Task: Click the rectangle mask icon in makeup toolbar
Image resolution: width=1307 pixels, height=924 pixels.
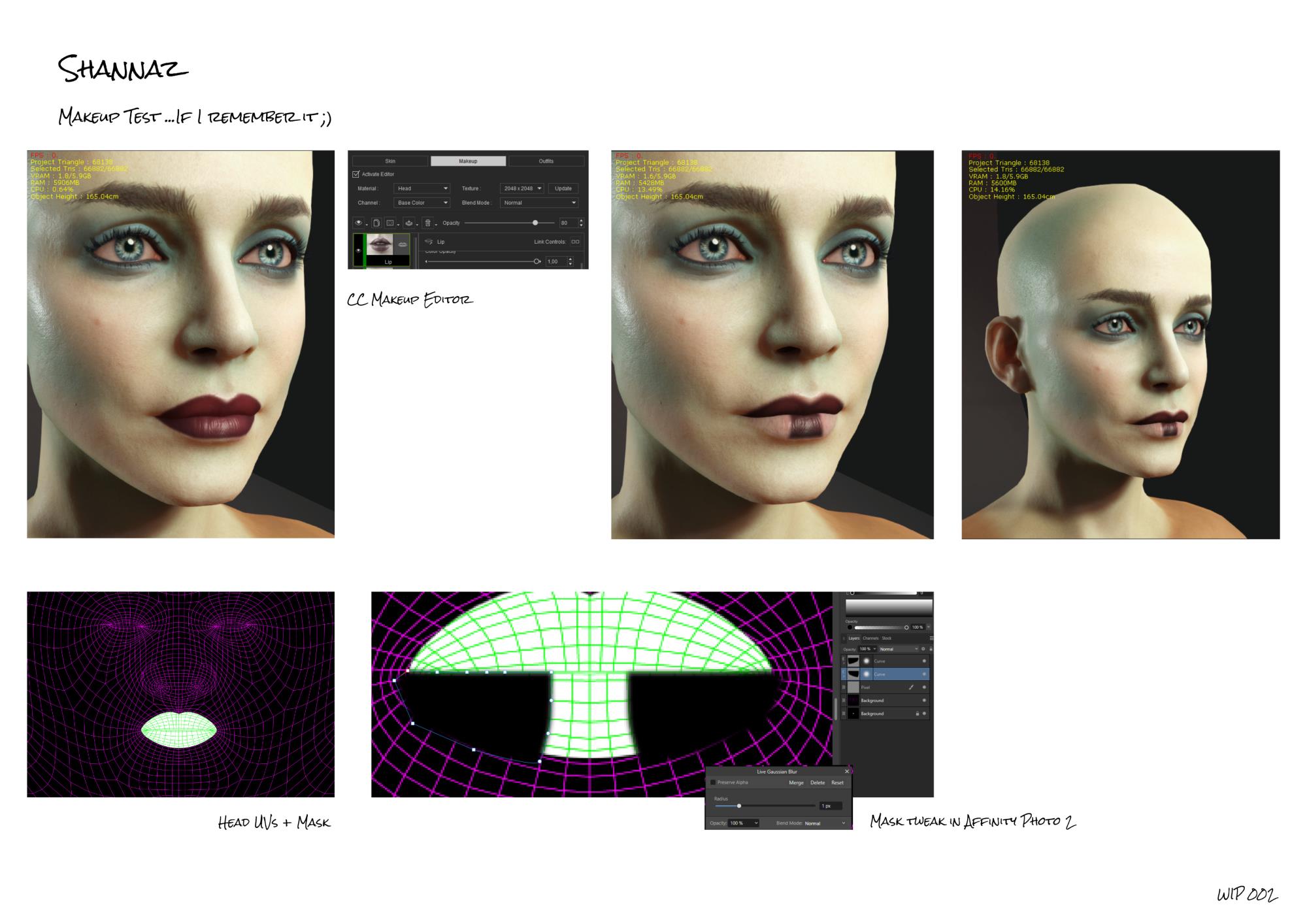Action: pyautogui.click(x=390, y=223)
